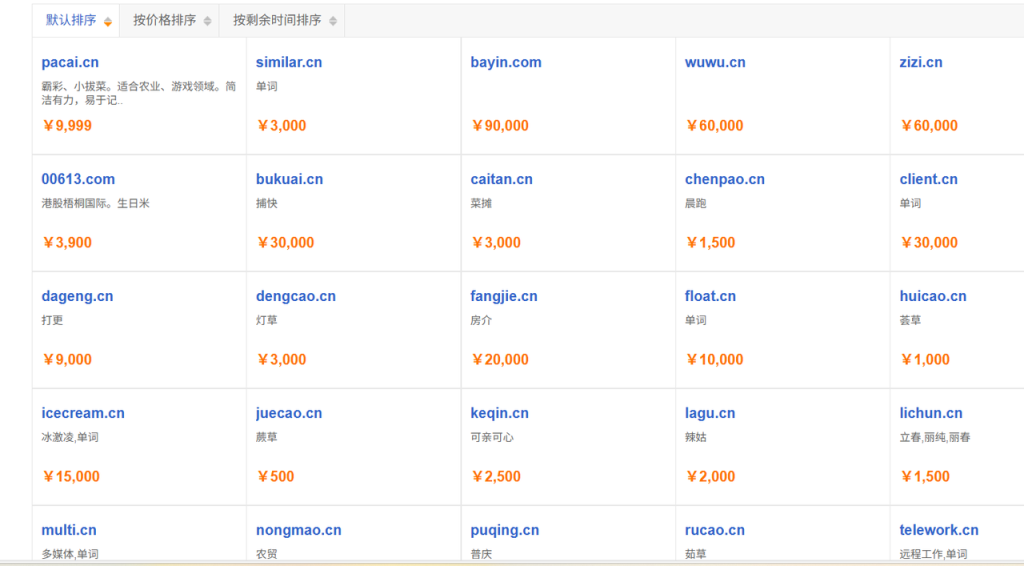Open wuwu.cn domain details
The image size is (1024, 566).
(715, 62)
